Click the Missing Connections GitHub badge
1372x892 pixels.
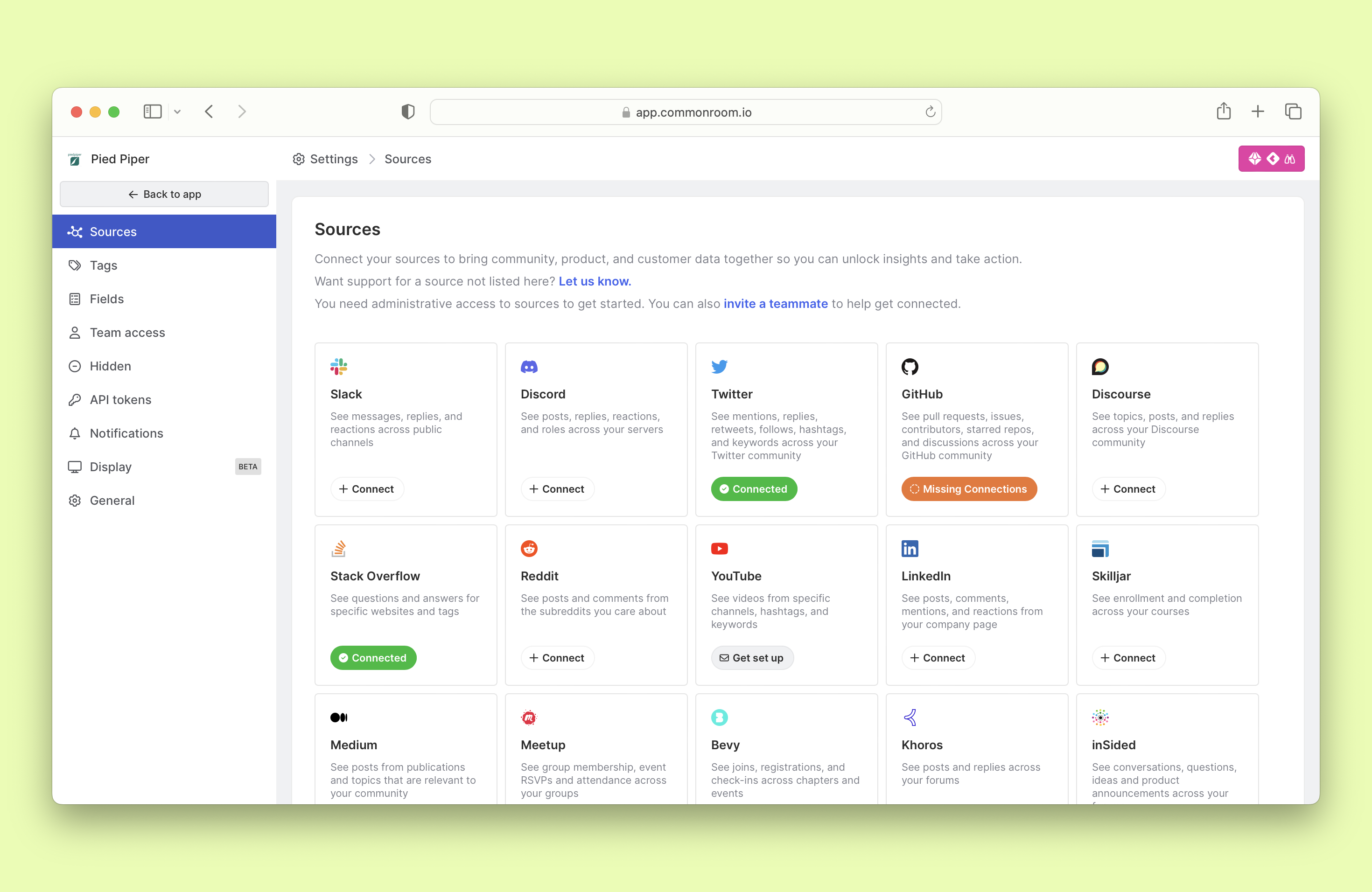[968, 488]
